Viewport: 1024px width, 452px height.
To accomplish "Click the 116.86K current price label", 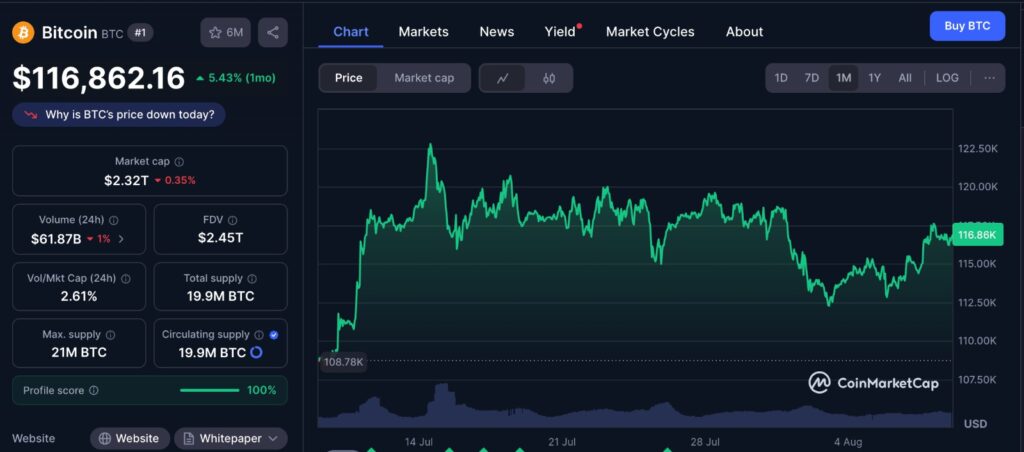I will click(x=977, y=234).
